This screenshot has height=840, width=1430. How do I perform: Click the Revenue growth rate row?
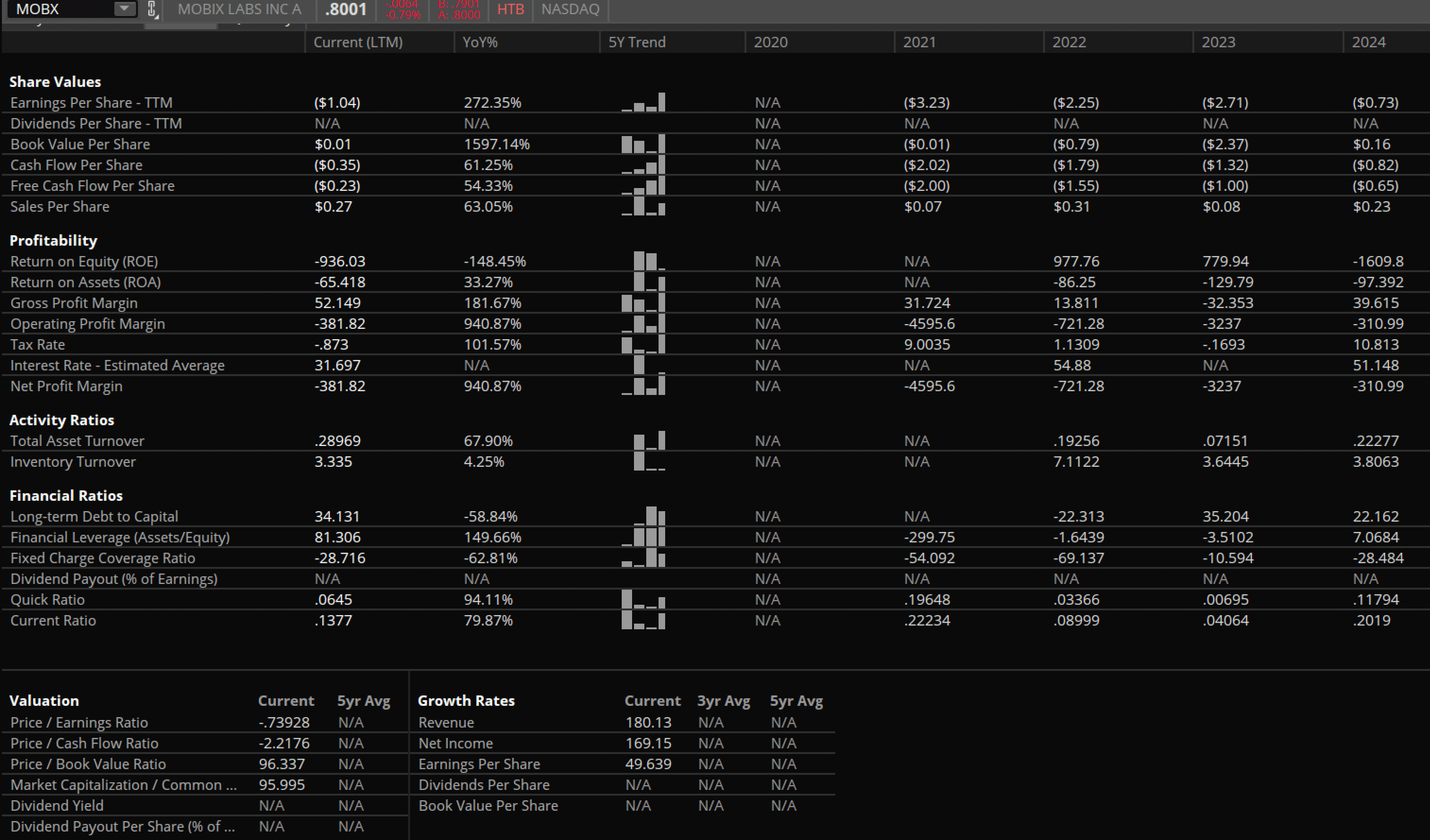coord(446,722)
